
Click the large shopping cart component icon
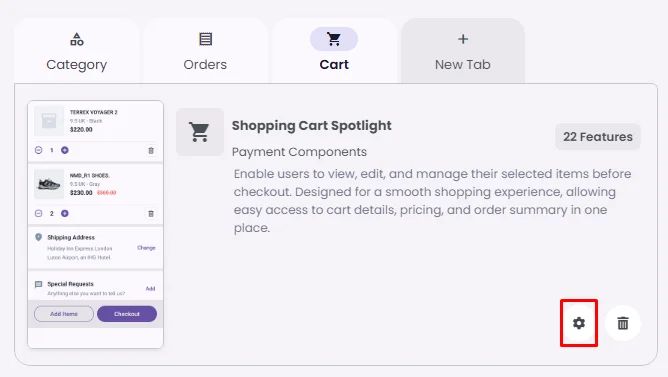tap(200, 132)
